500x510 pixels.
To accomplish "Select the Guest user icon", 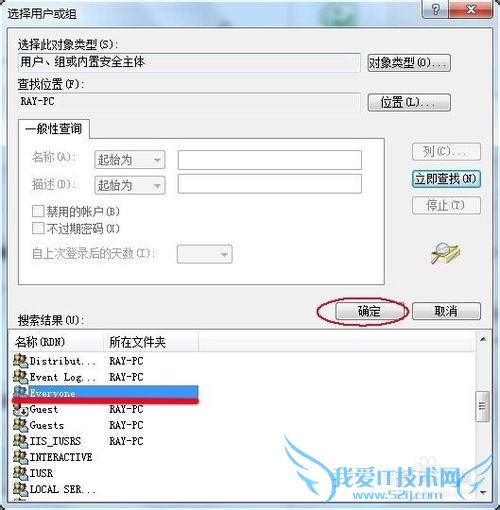I will click(21, 409).
